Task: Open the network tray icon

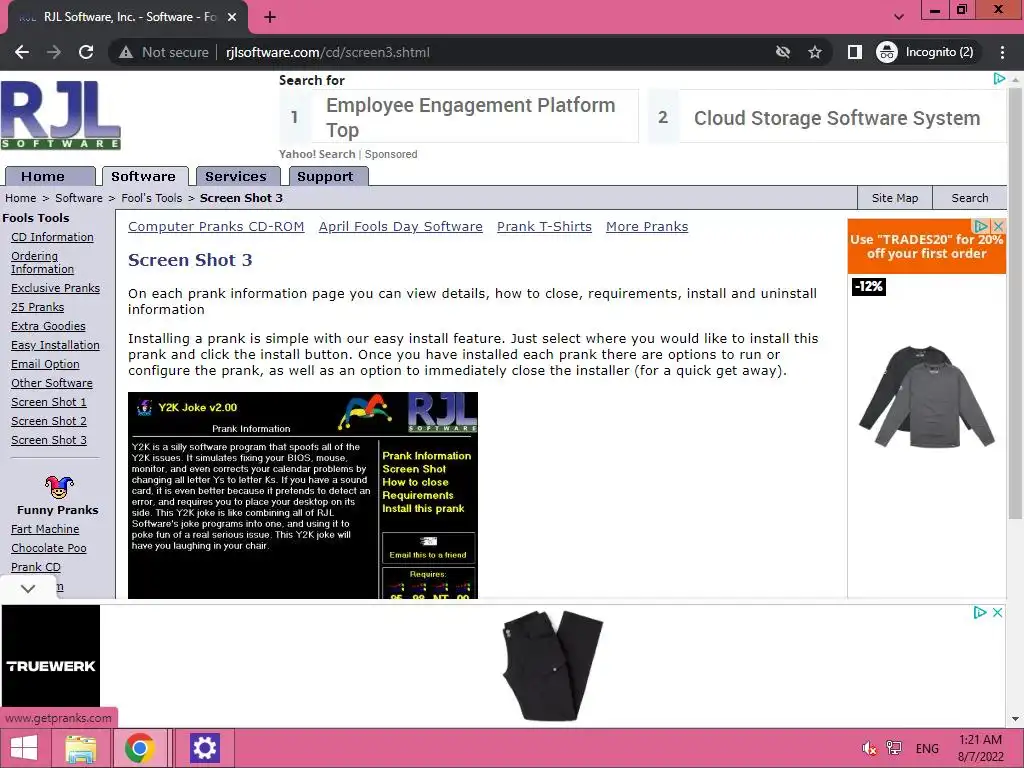Action: (894, 748)
